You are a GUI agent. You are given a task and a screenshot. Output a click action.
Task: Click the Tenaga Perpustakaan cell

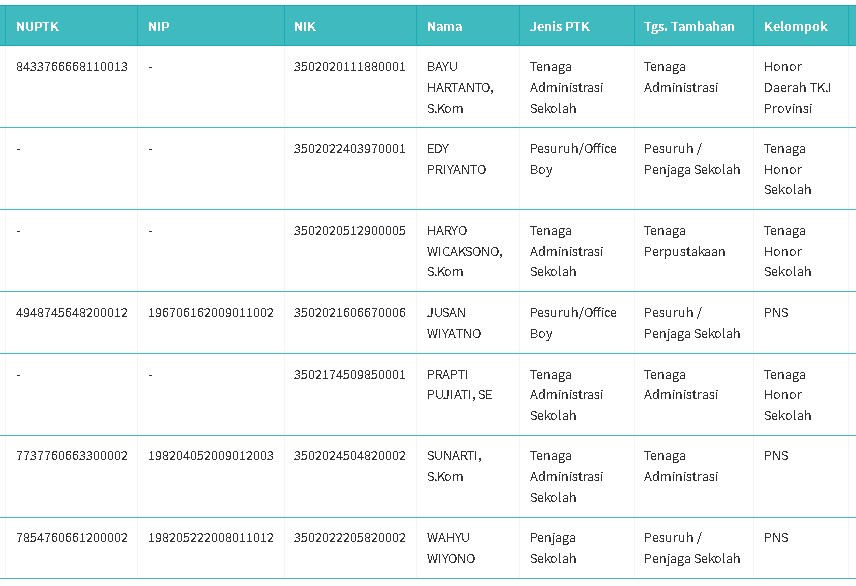click(685, 241)
